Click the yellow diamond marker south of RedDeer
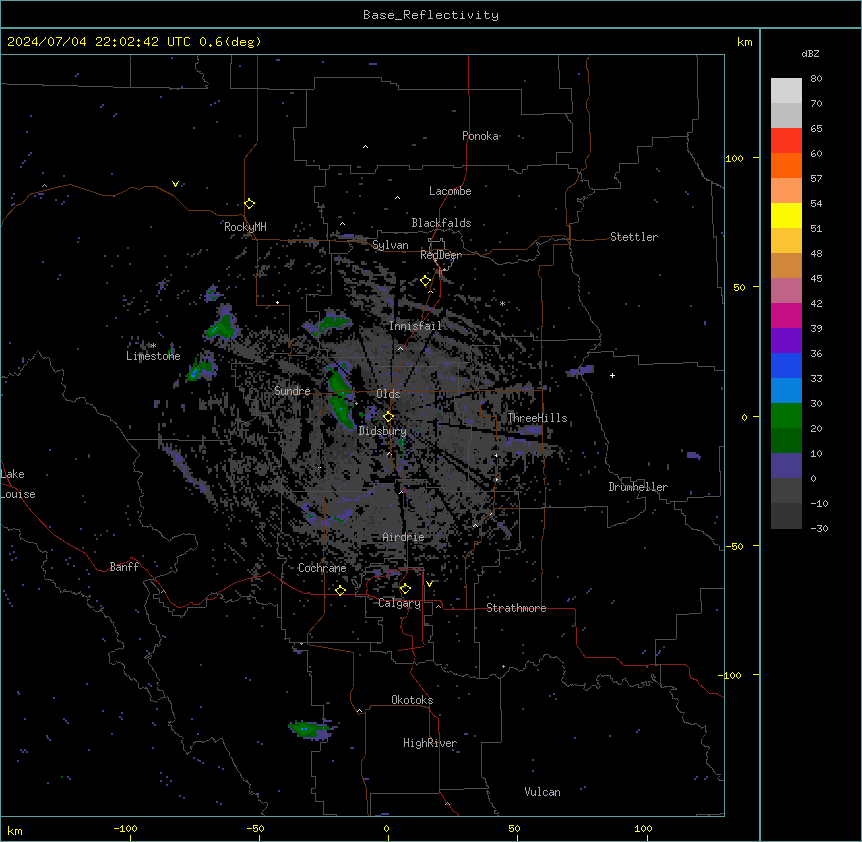Screen dimensions: 862x842 426,281
